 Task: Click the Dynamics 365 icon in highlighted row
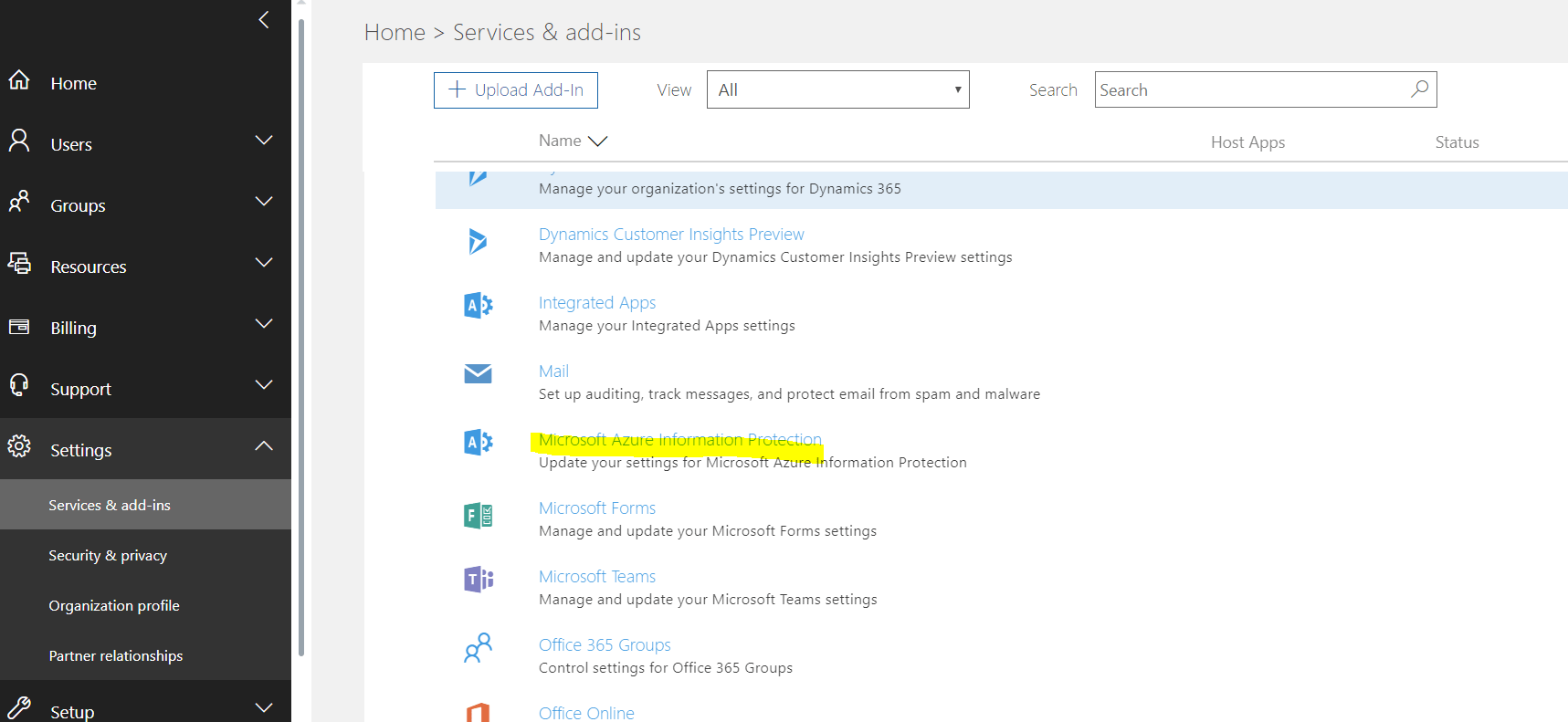478,178
